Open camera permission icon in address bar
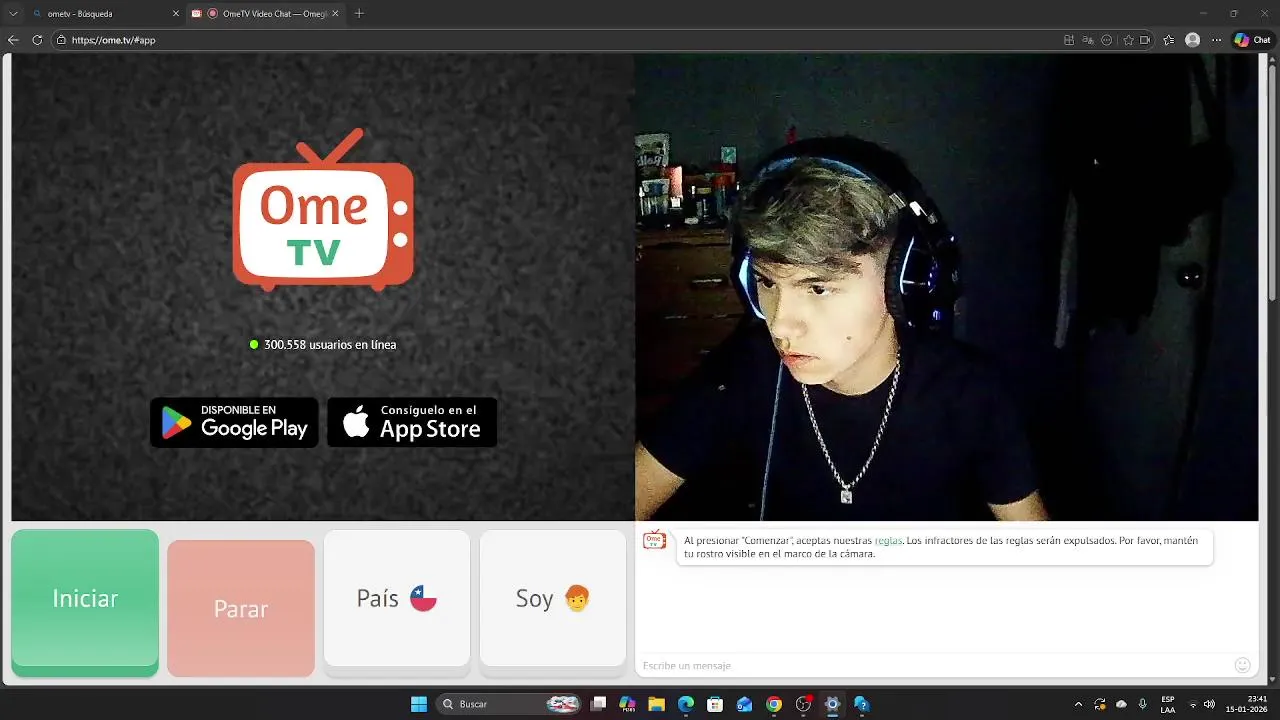The width and height of the screenshot is (1280, 720). click(x=1146, y=40)
